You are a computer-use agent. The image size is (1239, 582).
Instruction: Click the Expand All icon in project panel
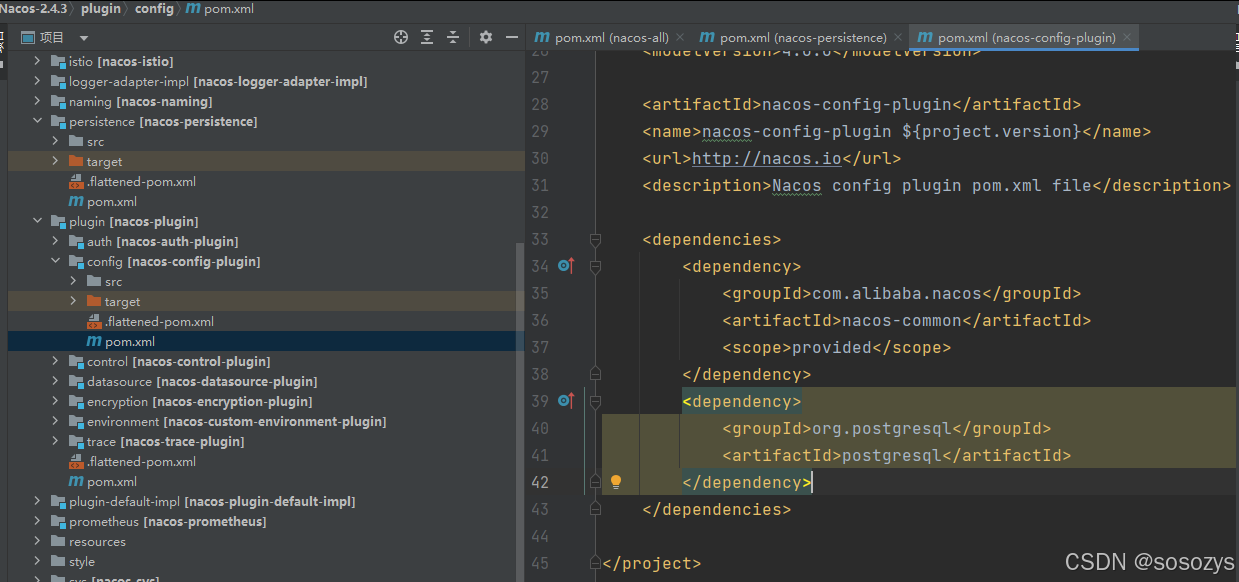pyautogui.click(x=427, y=37)
